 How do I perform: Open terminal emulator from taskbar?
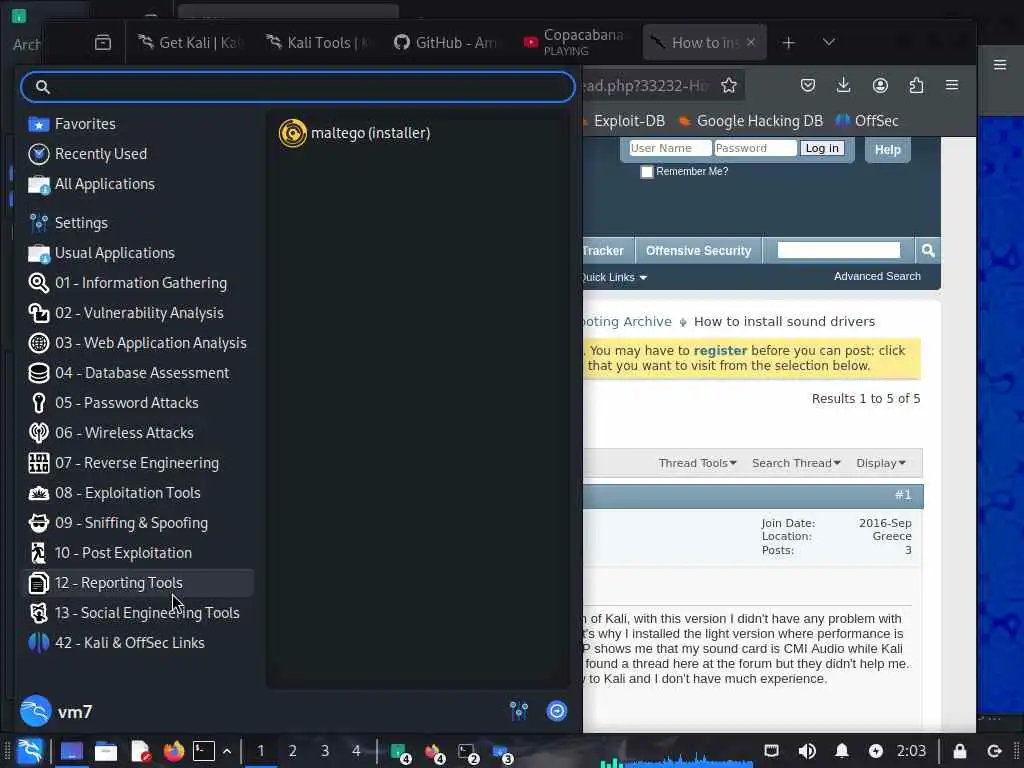[203, 751]
